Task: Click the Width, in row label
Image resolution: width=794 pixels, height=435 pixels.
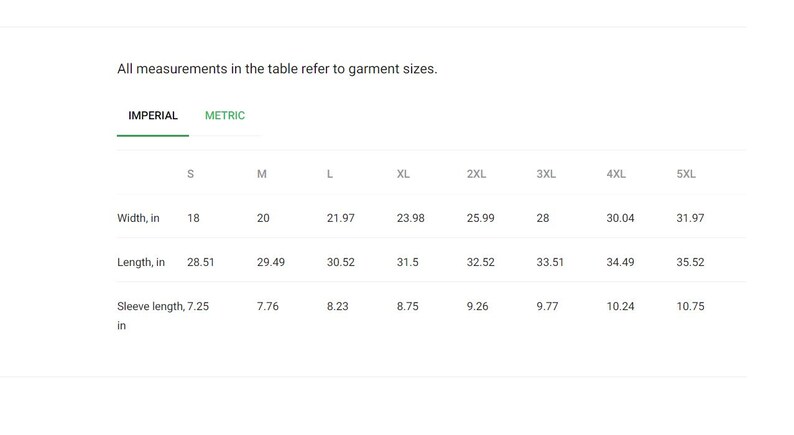Action: [138, 218]
